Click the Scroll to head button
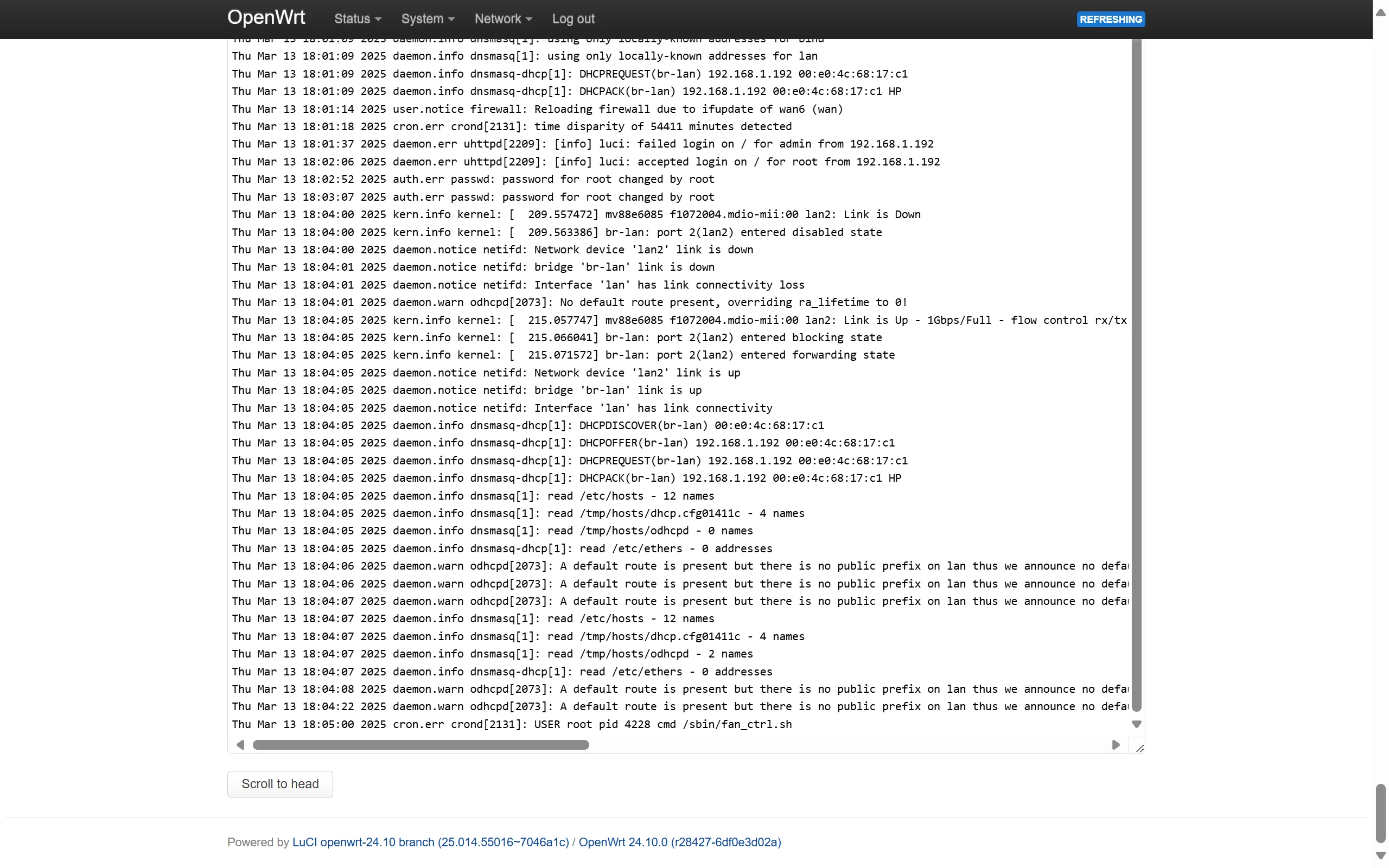The height and width of the screenshot is (868, 1389). (x=280, y=783)
